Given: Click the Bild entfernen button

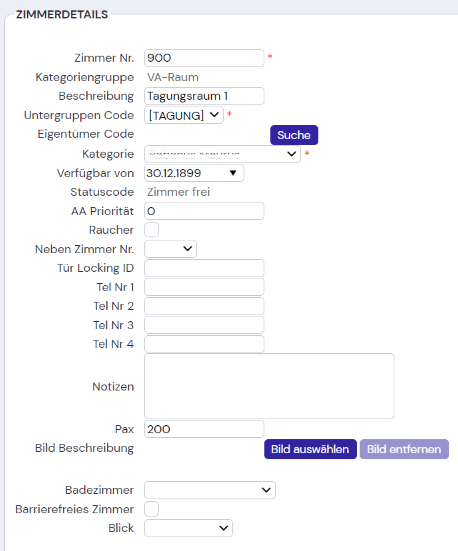Looking at the screenshot, I should click(404, 449).
